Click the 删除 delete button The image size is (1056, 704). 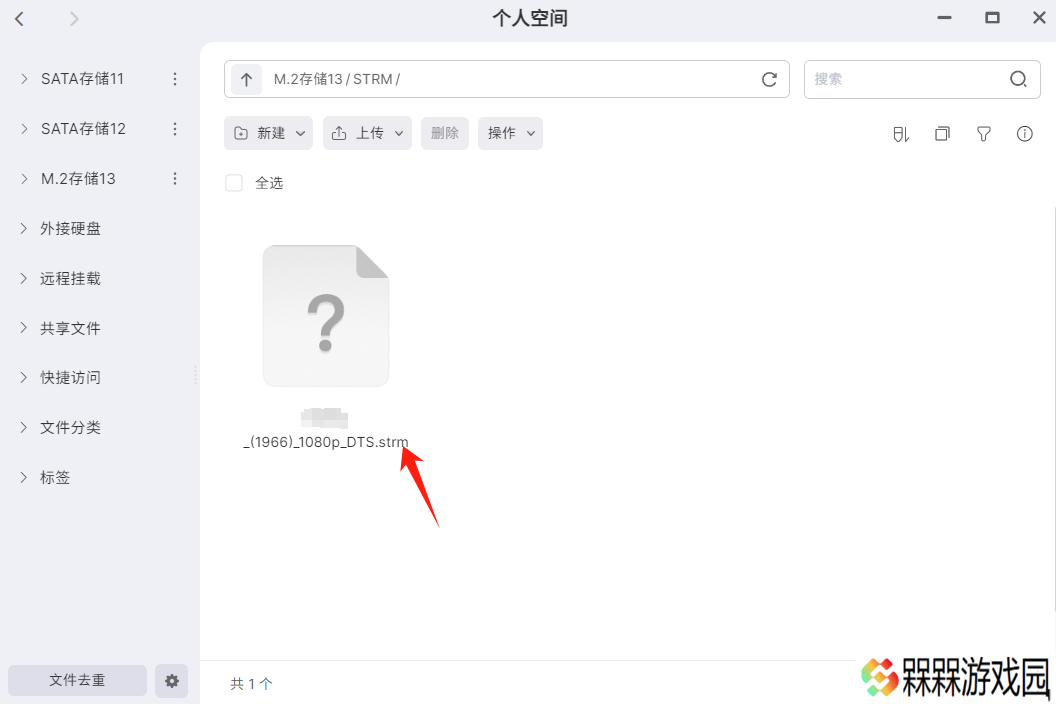point(444,133)
